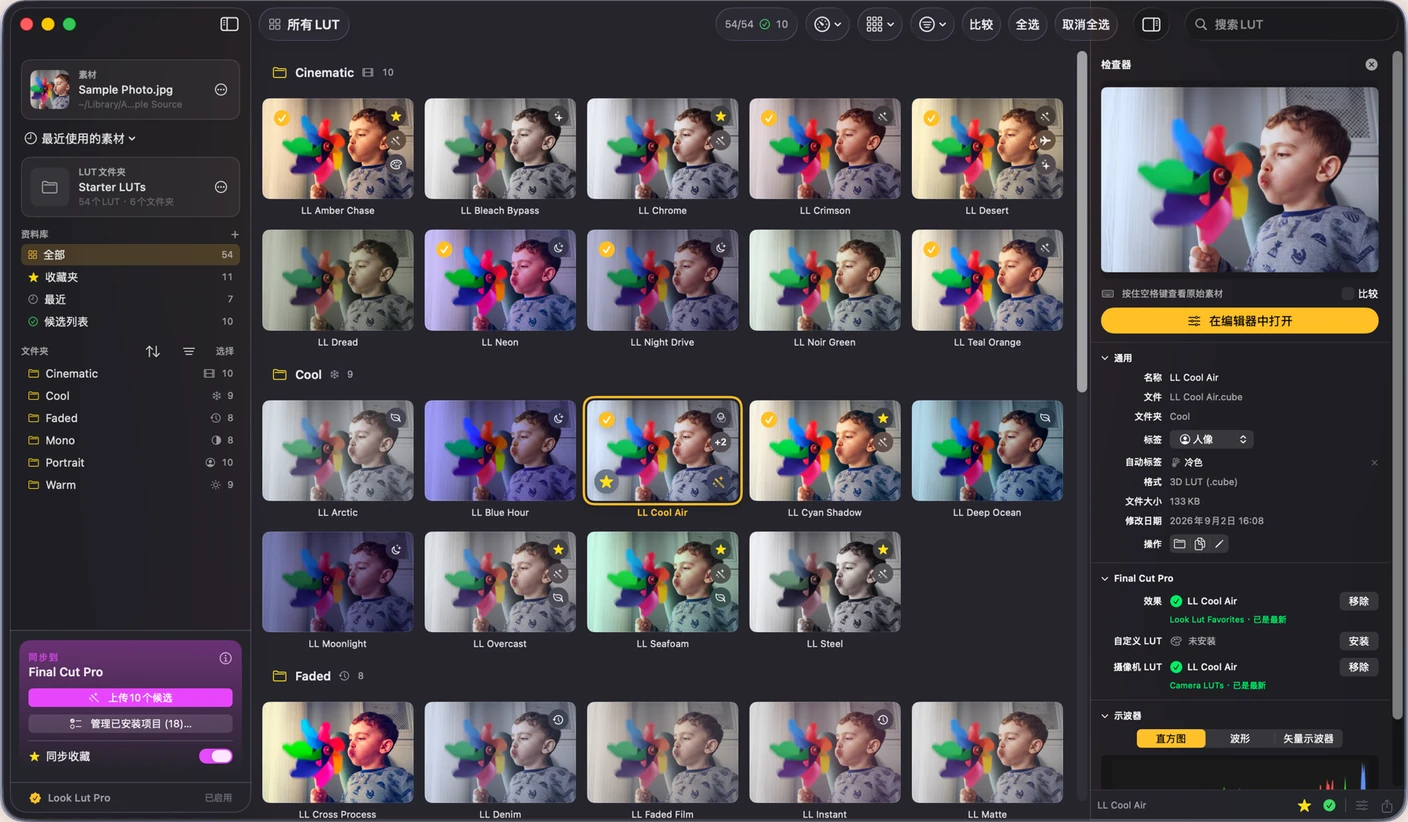Viewport: 1408px width, 822px height.
Task: Click the moon icon on LL Moonlight
Action: (x=396, y=549)
